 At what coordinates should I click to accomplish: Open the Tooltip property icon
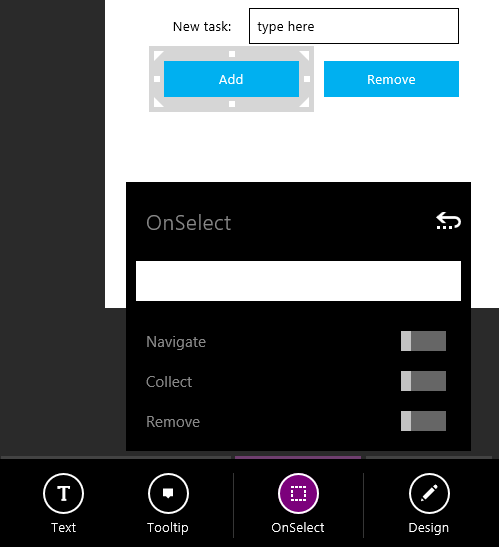pos(168,493)
